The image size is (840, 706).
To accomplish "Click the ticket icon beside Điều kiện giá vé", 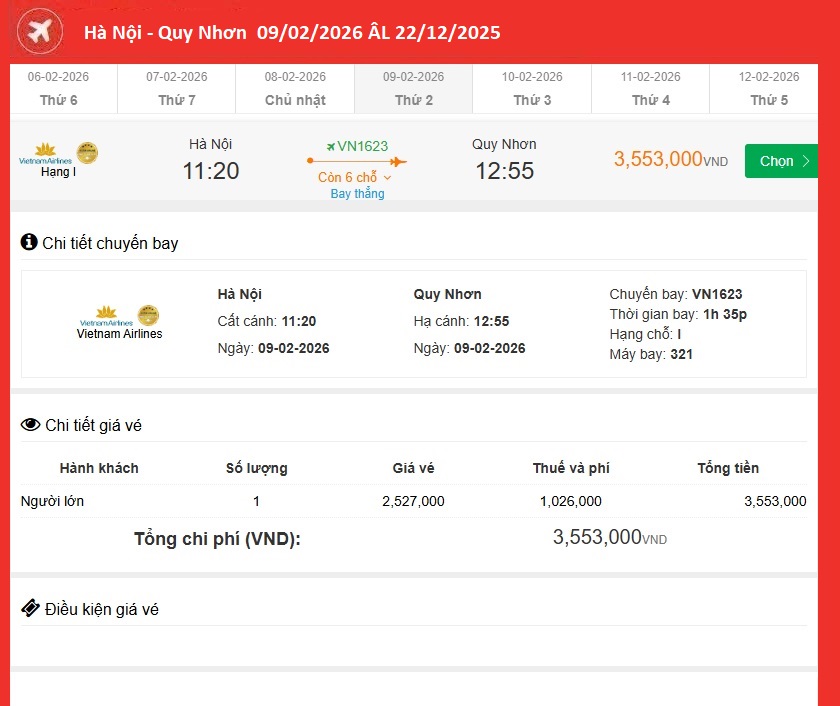I will 30,609.
